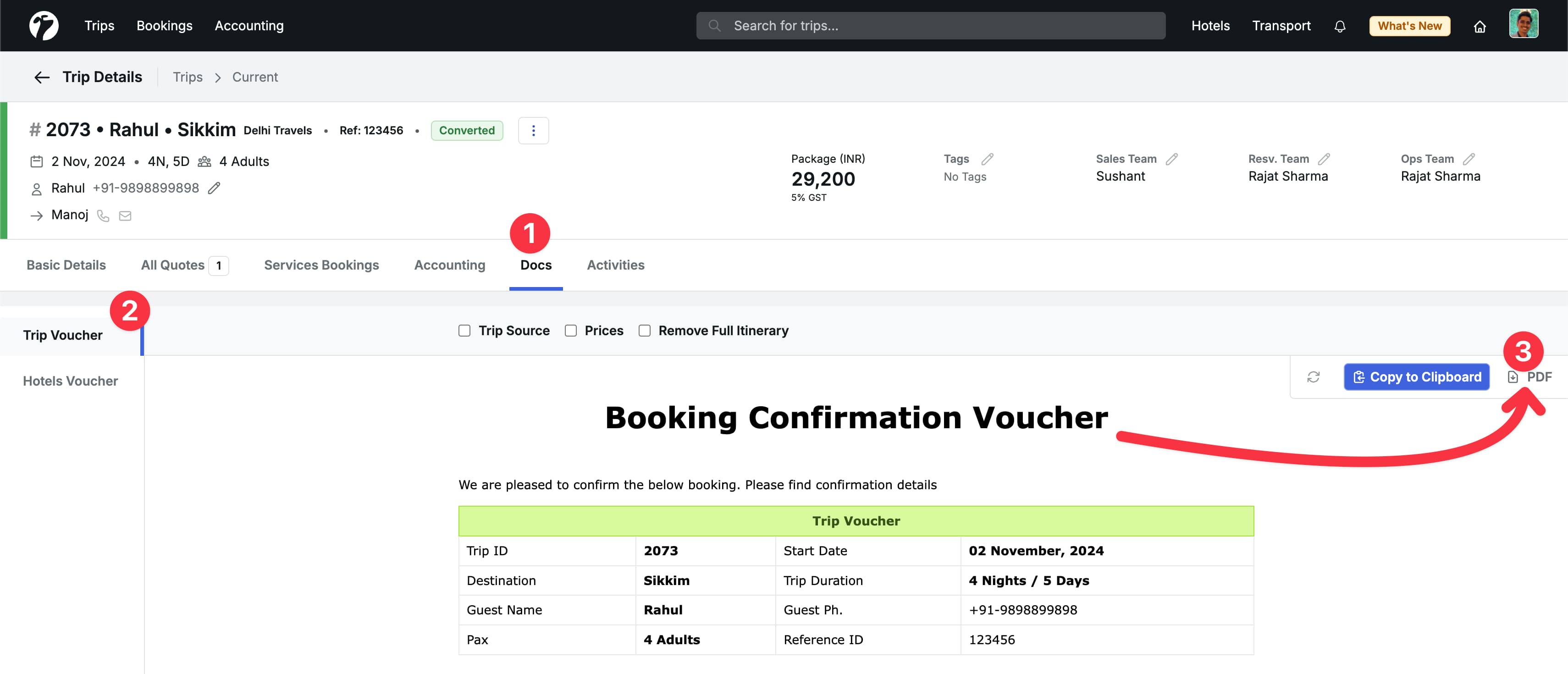The height and width of the screenshot is (674, 1568).
Task: Click the home icon in the top bar
Action: 1480,26
